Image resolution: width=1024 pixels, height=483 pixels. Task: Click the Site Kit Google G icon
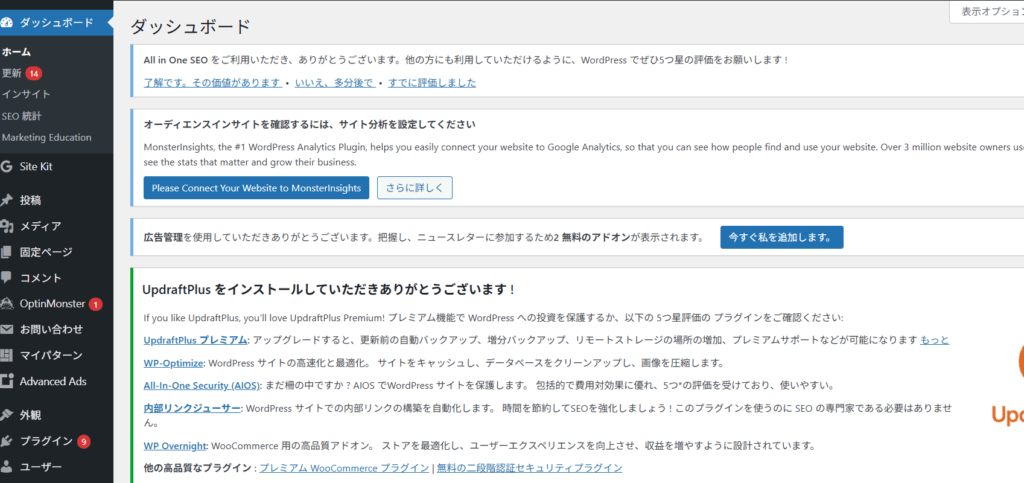(x=6, y=167)
